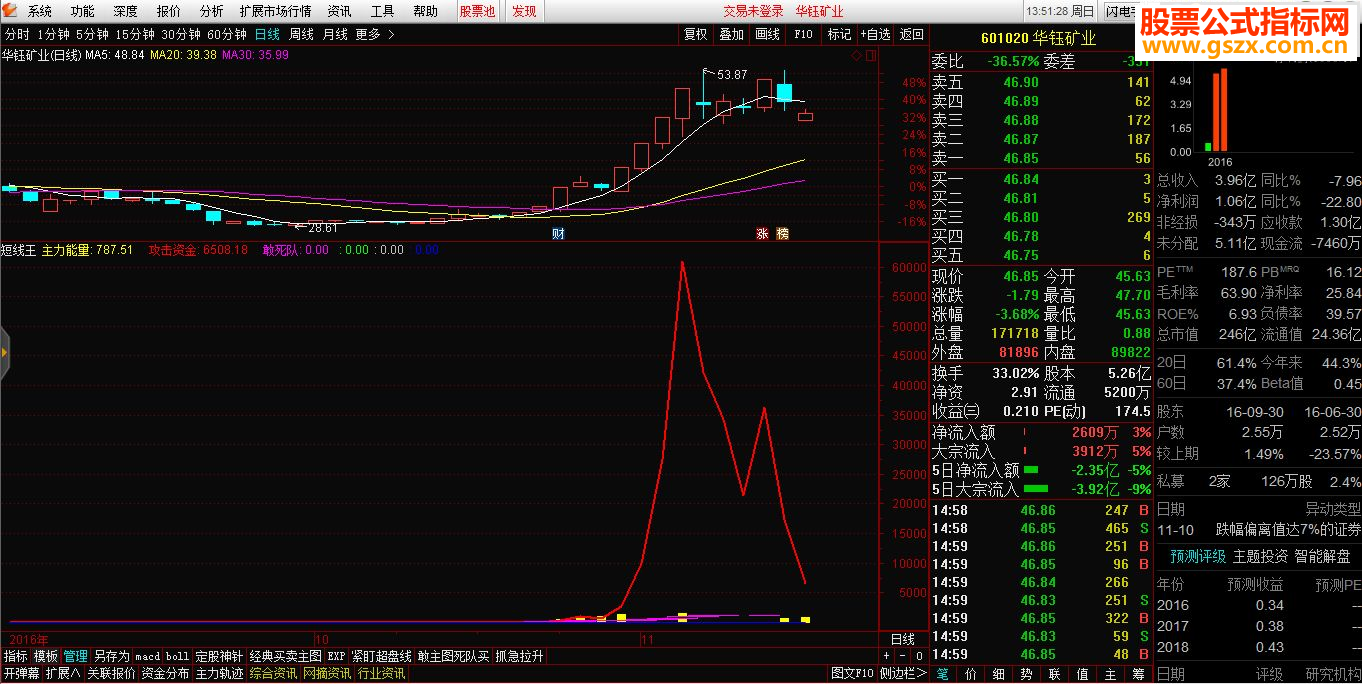Image resolution: width=1362 pixels, height=684 pixels.
Task: Select 抓急拉升 indicator
Action: 520,656
